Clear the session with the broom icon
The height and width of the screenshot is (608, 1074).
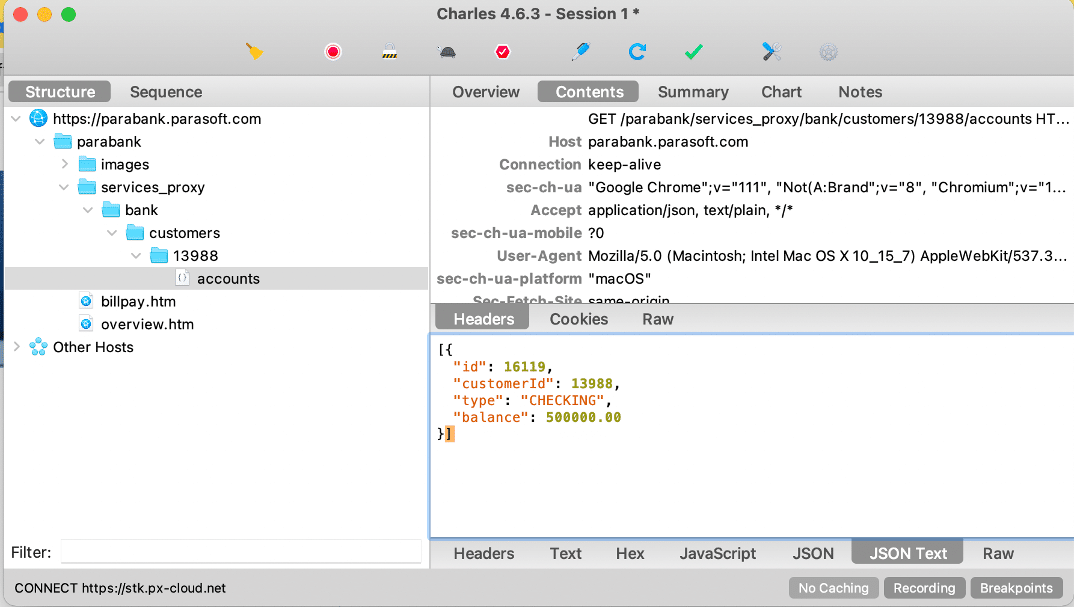pos(255,51)
